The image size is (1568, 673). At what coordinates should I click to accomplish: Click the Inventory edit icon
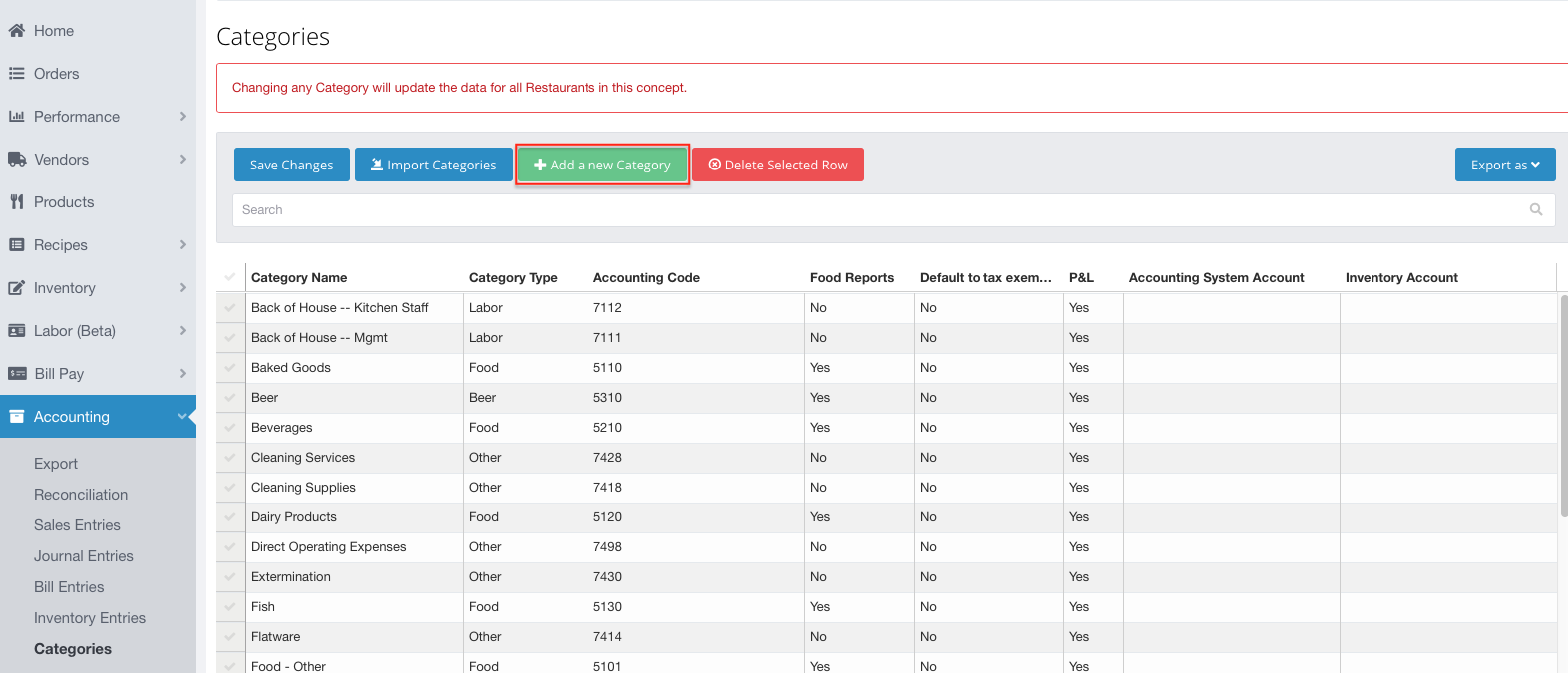[x=16, y=288]
